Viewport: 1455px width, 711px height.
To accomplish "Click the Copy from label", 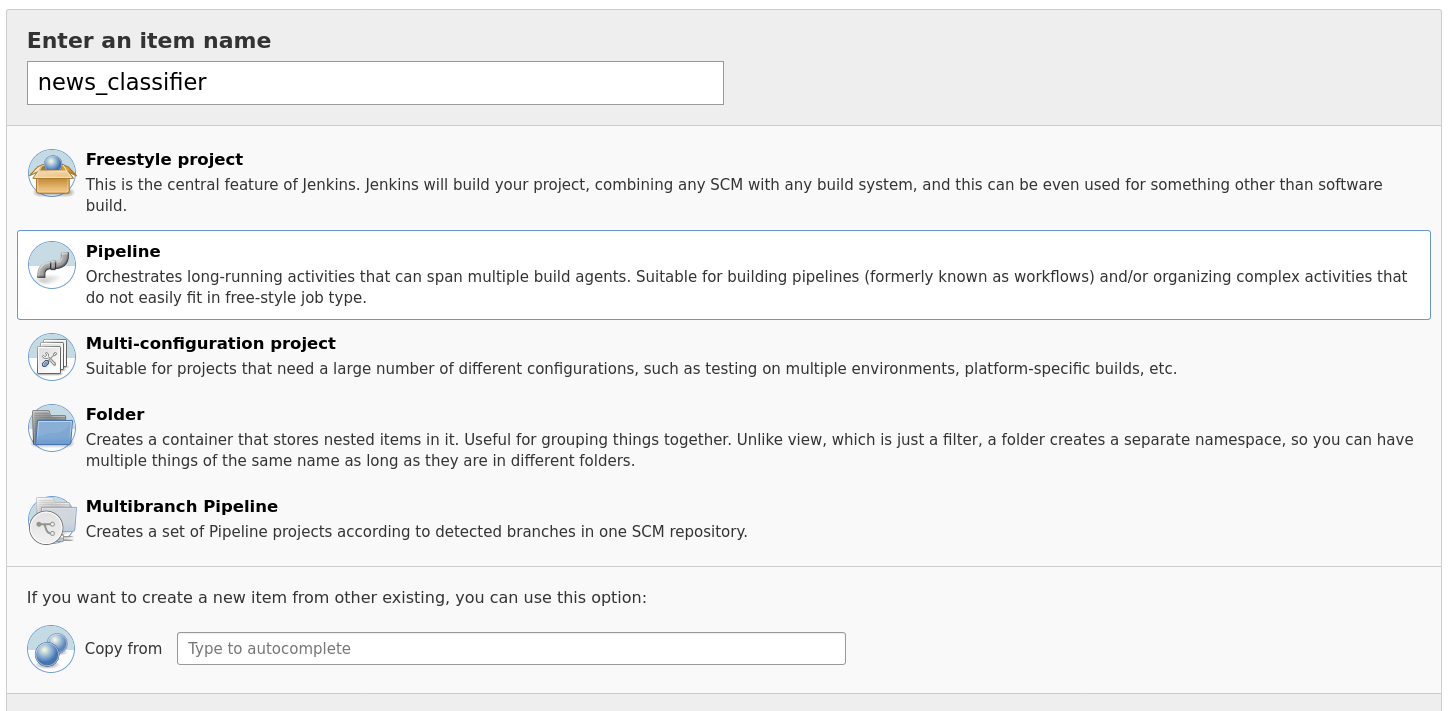I will tap(123, 648).
